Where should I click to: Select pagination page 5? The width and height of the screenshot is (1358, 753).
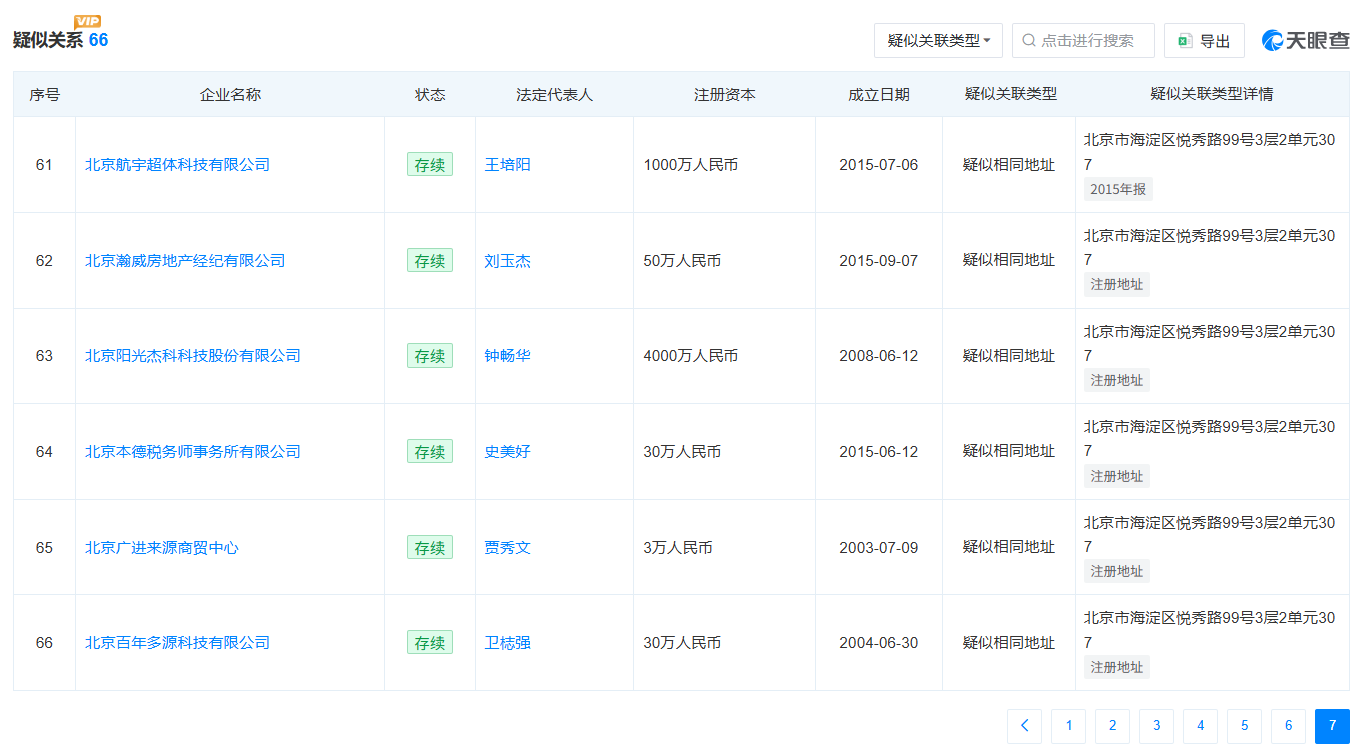(x=1244, y=725)
